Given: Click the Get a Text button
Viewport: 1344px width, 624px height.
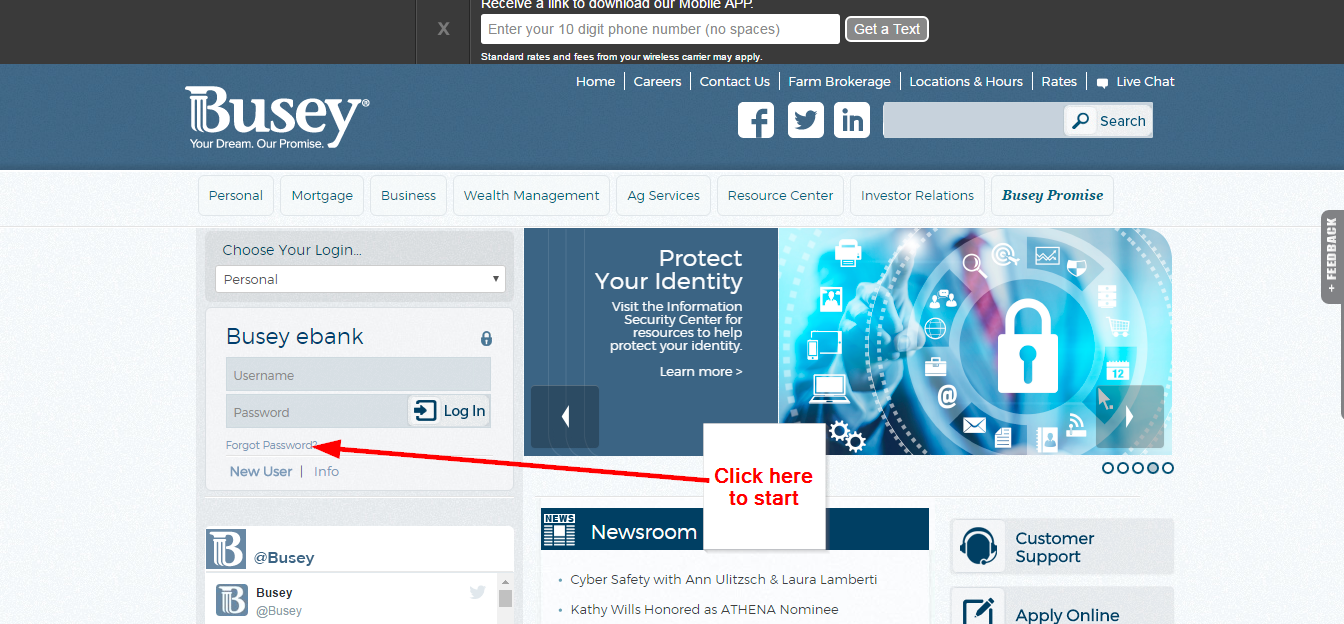Looking at the screenshot, I should click(887, 29).
